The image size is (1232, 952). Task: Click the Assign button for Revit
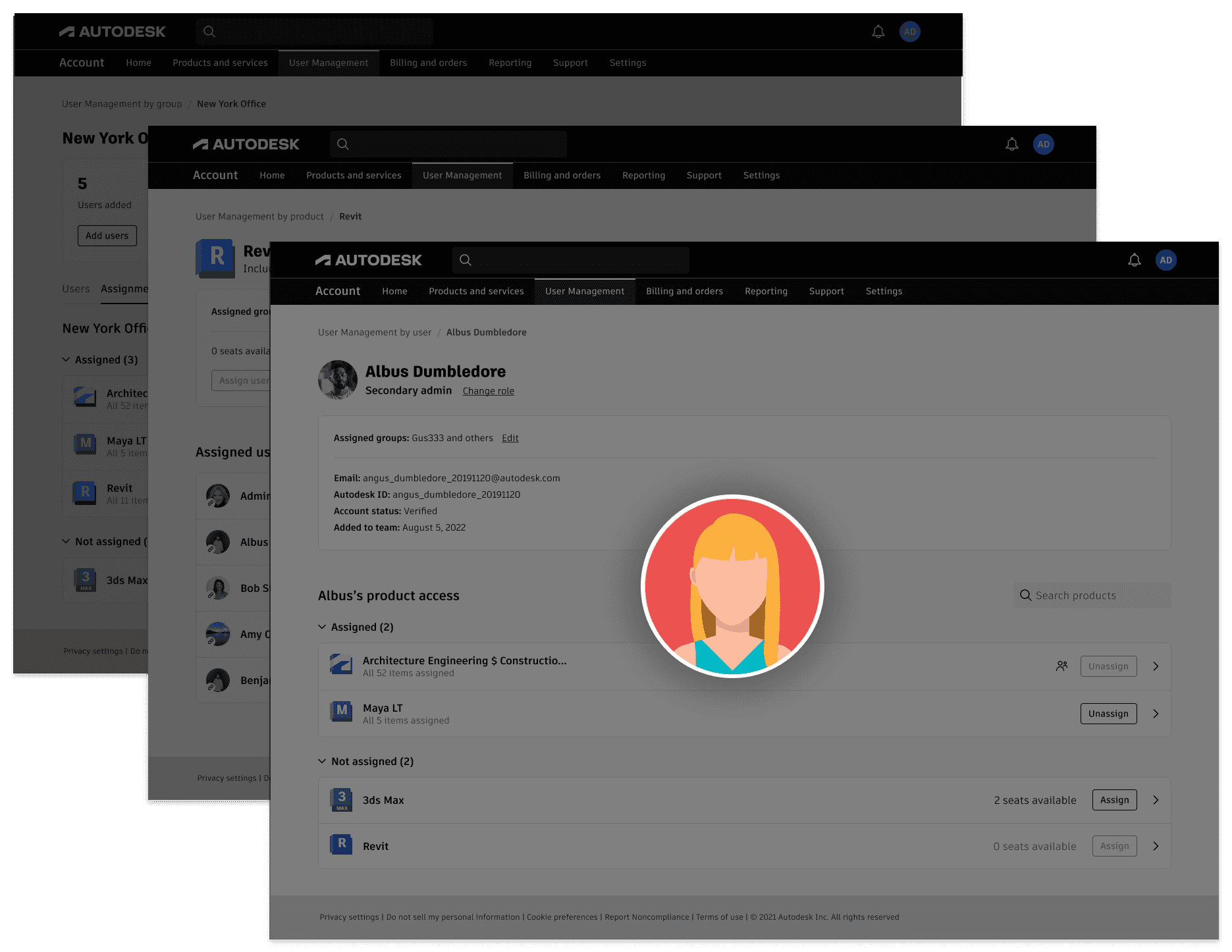(1114, 846)
